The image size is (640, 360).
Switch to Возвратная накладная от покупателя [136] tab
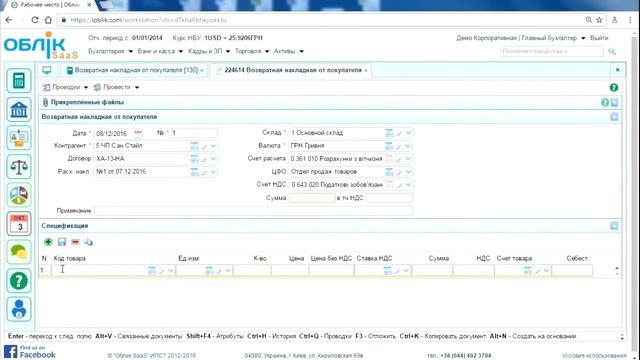(x=136, y=70)
